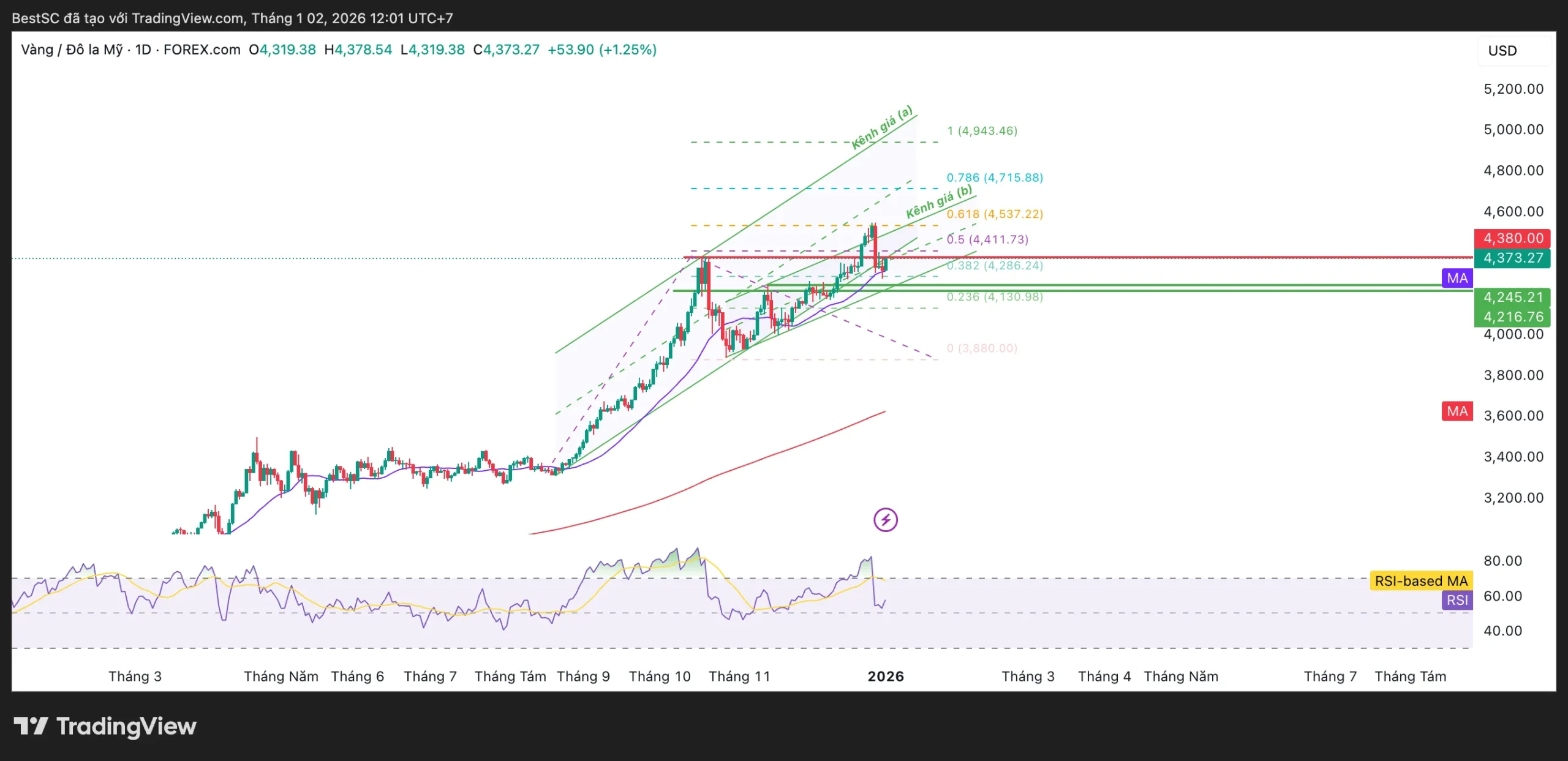This screenshot has height=761, width=1568.
Task: Click the red MA label tag
Action: 1457,411
